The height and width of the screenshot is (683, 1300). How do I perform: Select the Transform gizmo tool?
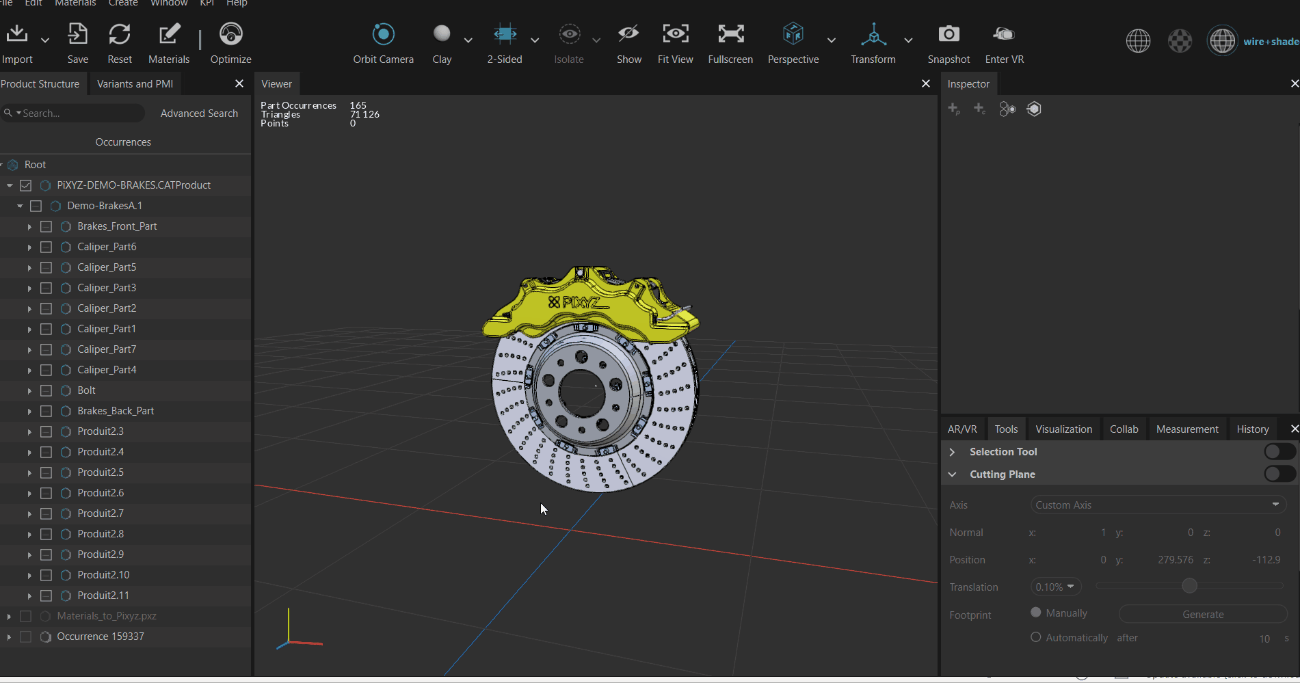(x=874, y=34)
